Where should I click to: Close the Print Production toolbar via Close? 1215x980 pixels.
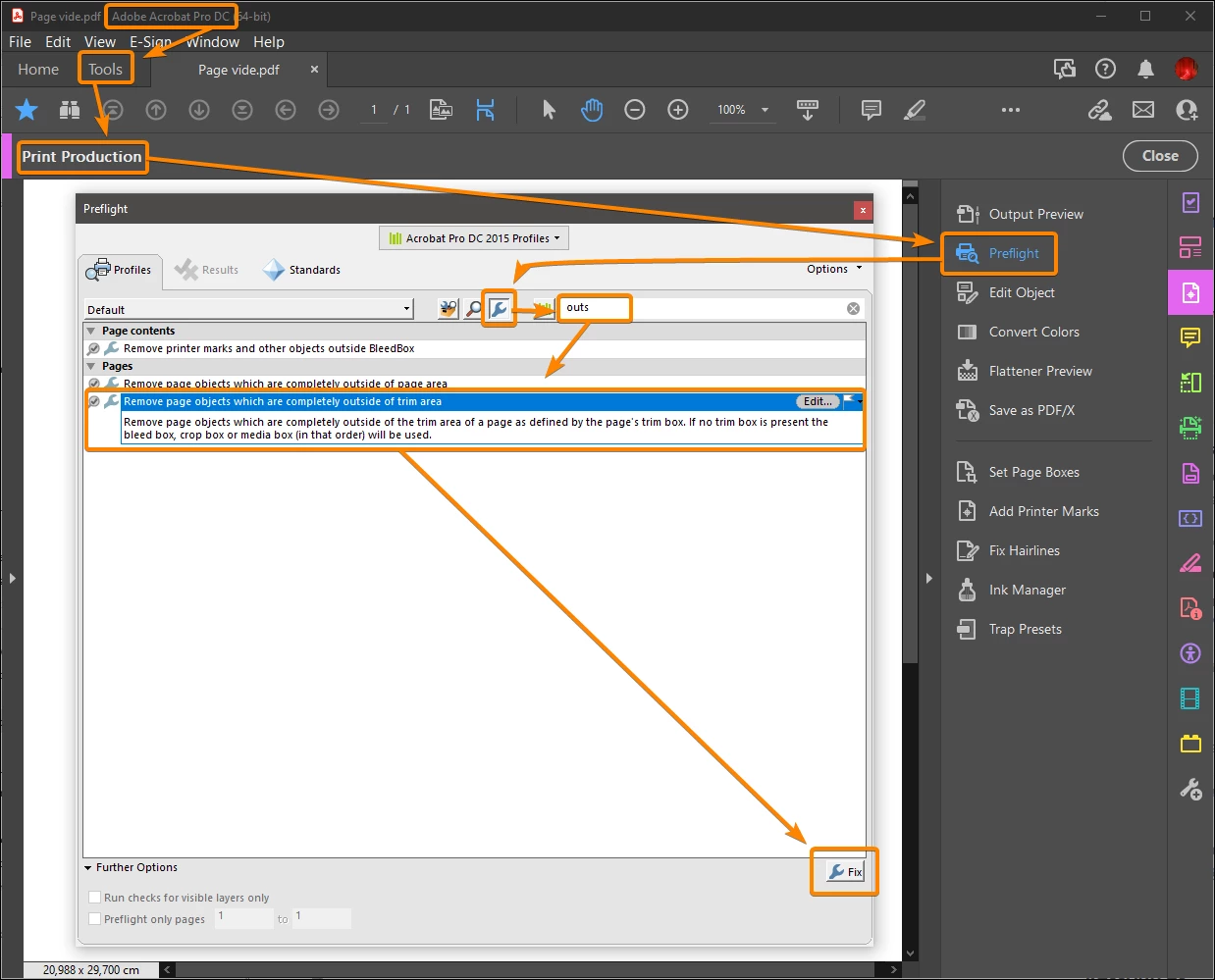tap(1160, 156)
